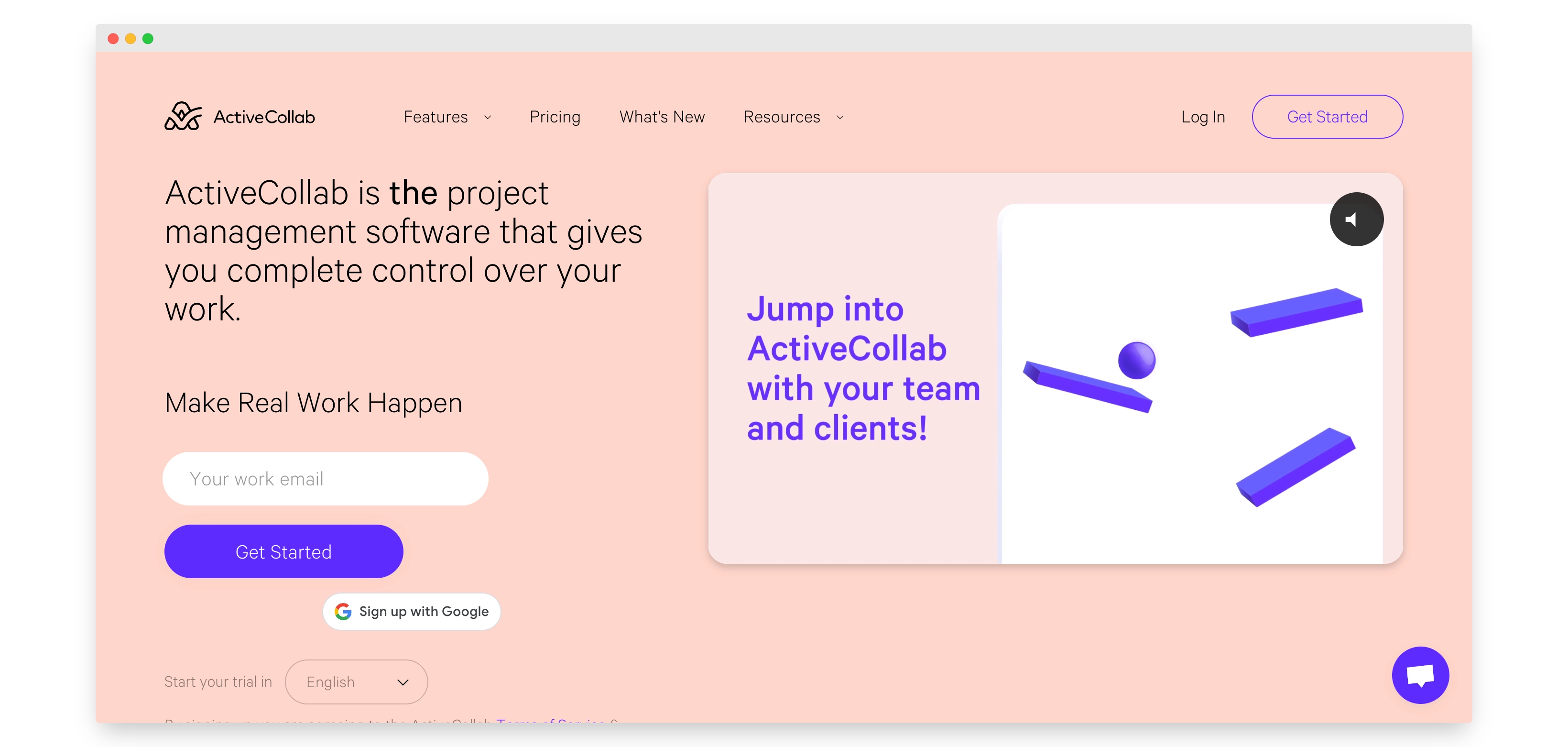The height and width of the screenshot is (747, 1568).
Task: Click Get Started in the top navigation
Action: (1328, 116)
